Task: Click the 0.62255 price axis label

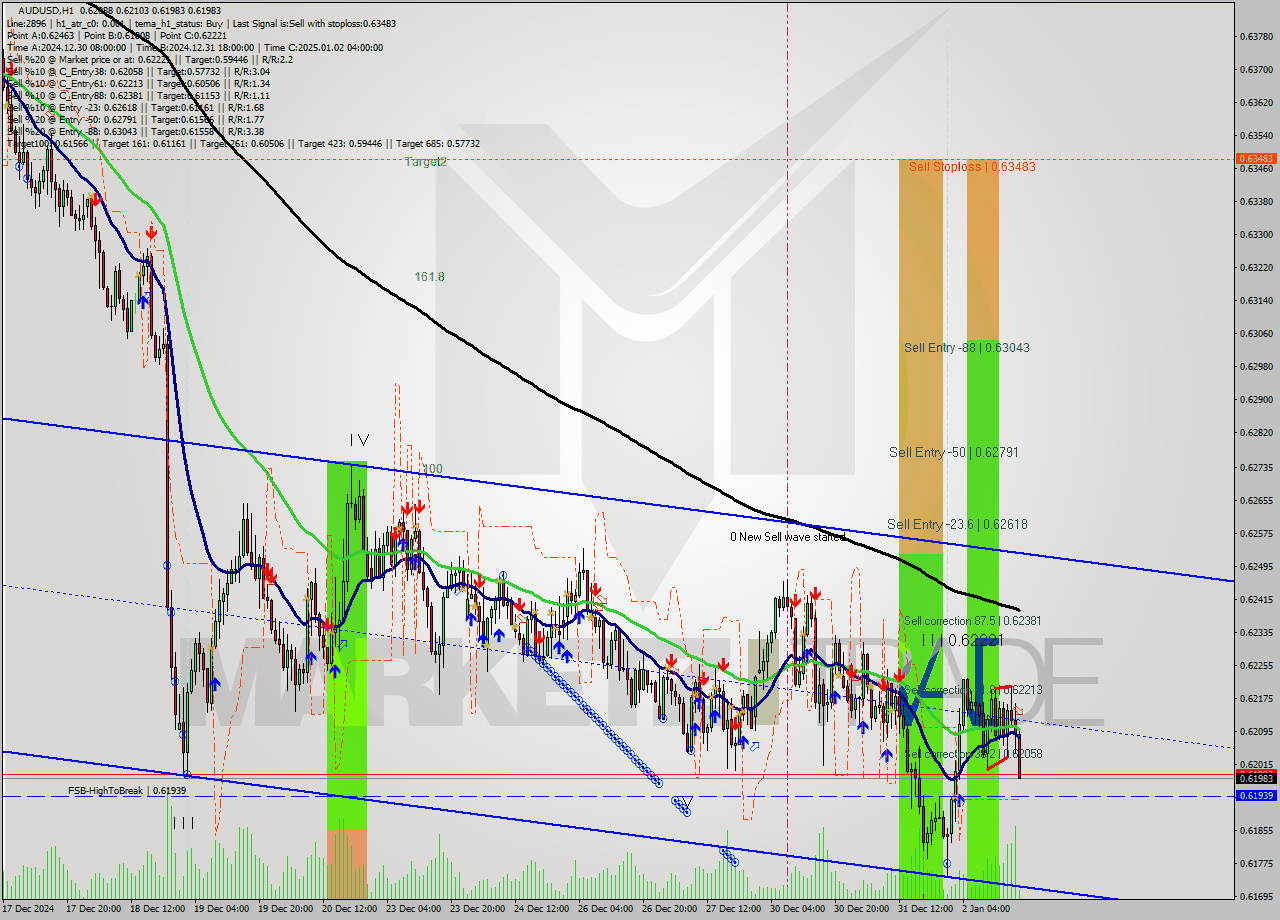Action: [1255, 665]
